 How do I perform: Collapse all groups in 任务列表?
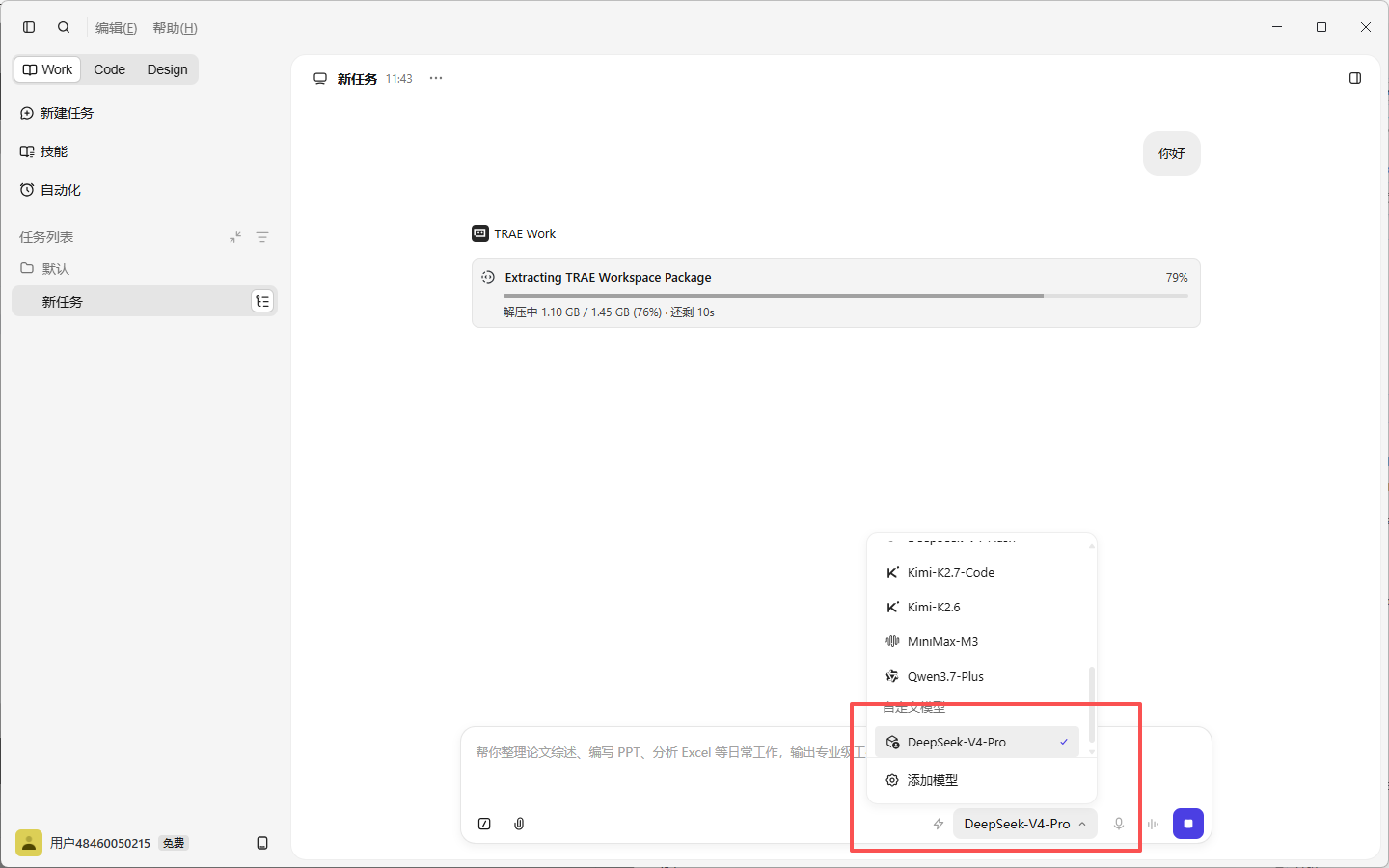click(235, 237)
